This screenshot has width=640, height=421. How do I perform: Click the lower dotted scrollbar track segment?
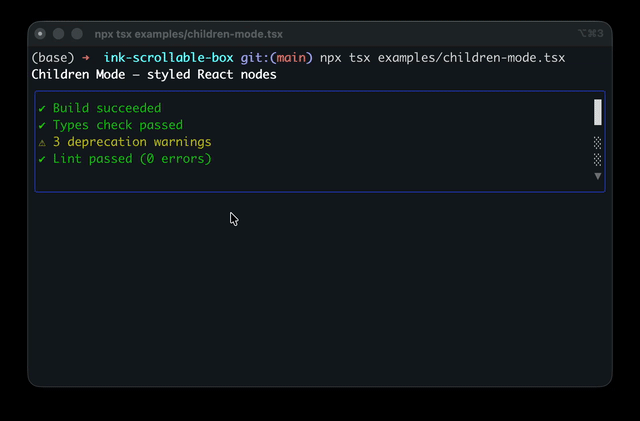(598, 159)
